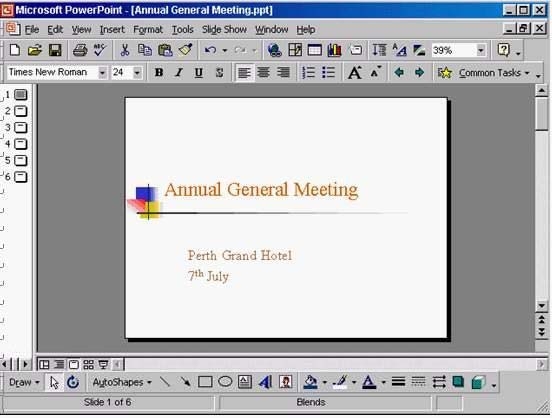Toggle the Show Formatting icon
Image resolution: width=552 pixels, height=418 pixels.
click(399, 50)
